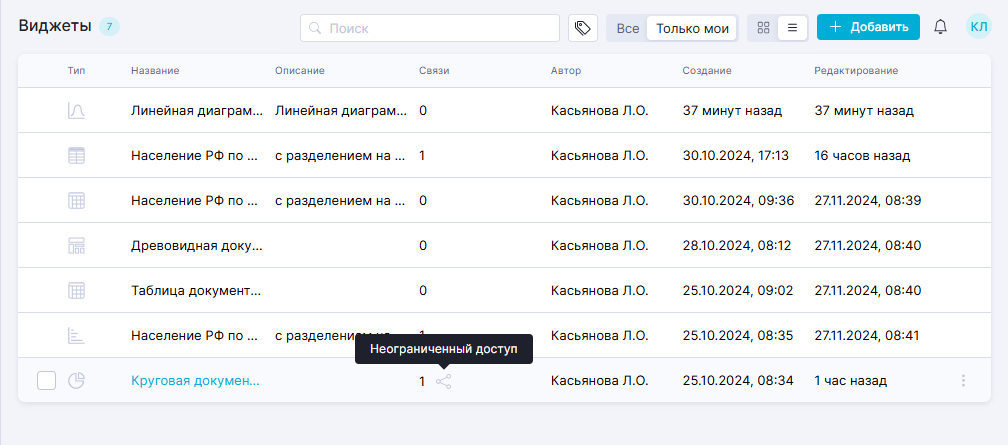
Task: Sort by Создание column header
Action: coord(707,71)
